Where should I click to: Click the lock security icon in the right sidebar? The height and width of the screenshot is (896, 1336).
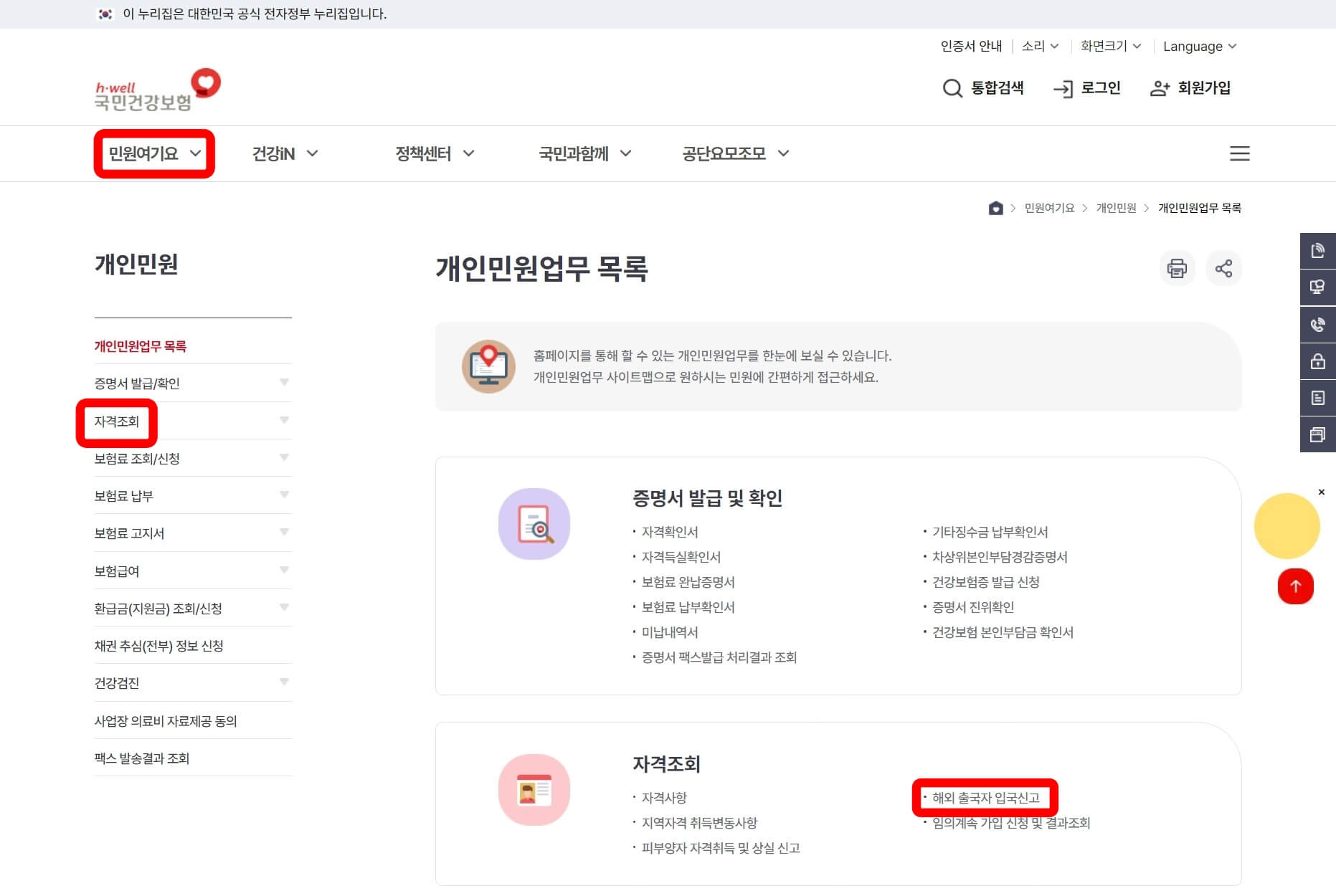pos(1317,361)
